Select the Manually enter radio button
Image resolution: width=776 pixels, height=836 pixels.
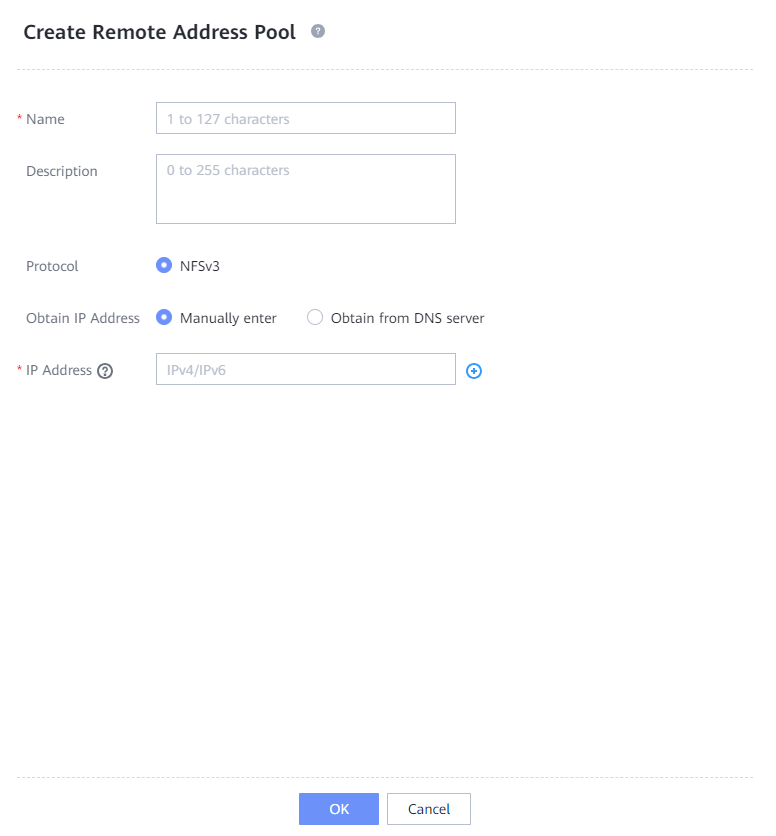164,318
